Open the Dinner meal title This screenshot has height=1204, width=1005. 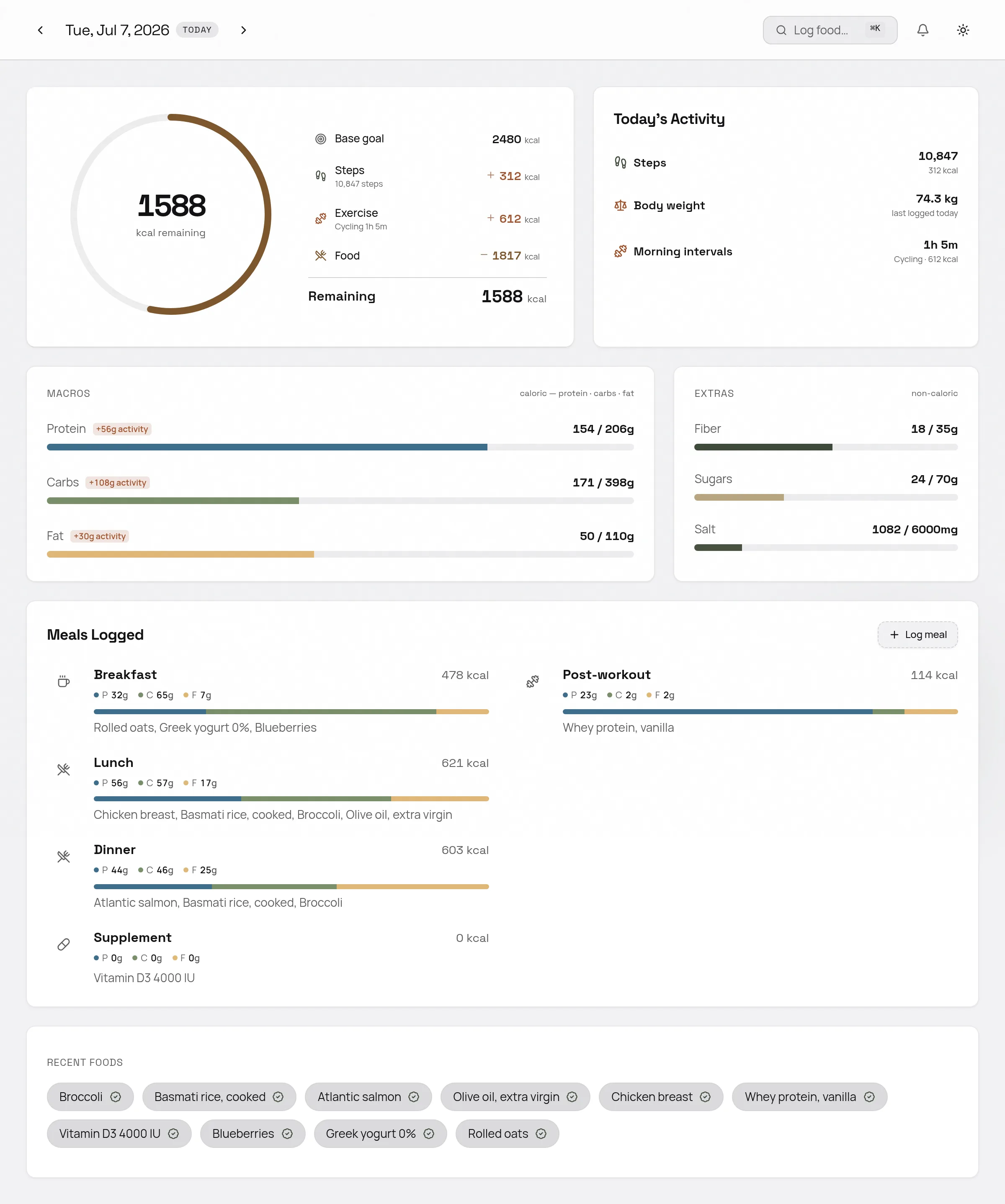pos(115,850)
